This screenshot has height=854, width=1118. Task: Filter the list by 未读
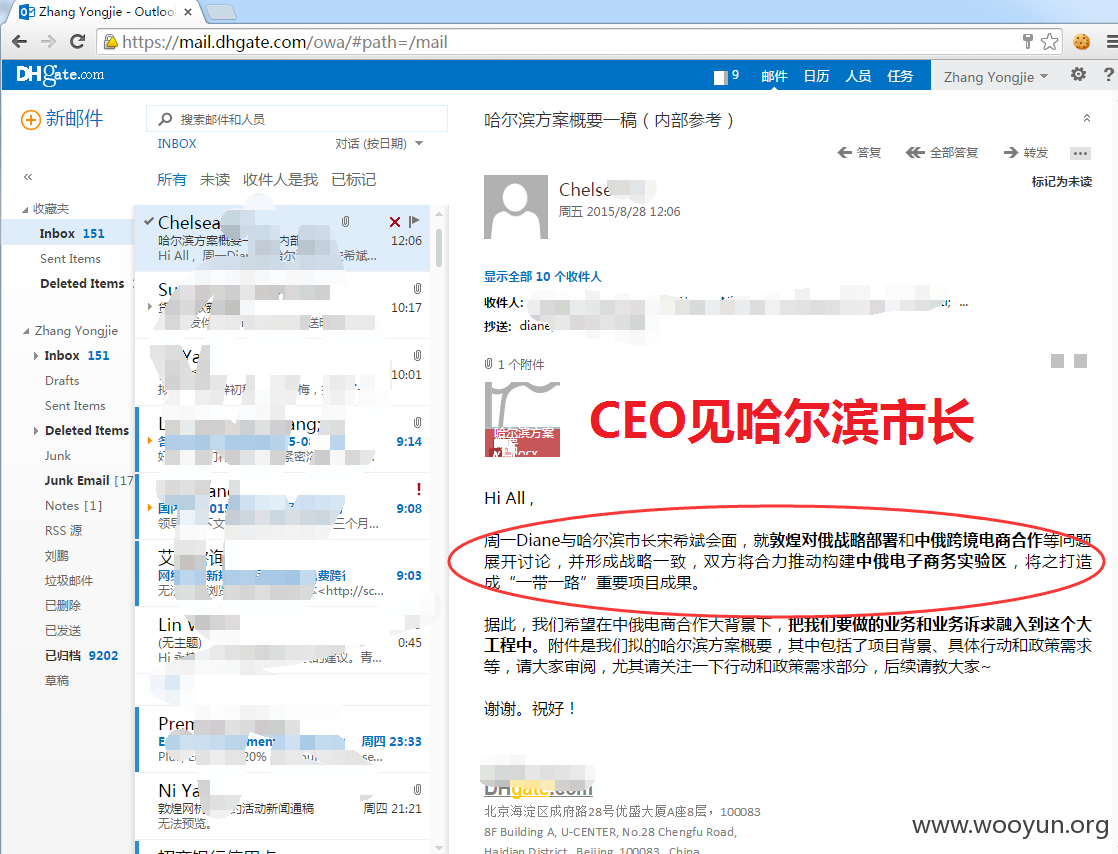tap(215, 180)
